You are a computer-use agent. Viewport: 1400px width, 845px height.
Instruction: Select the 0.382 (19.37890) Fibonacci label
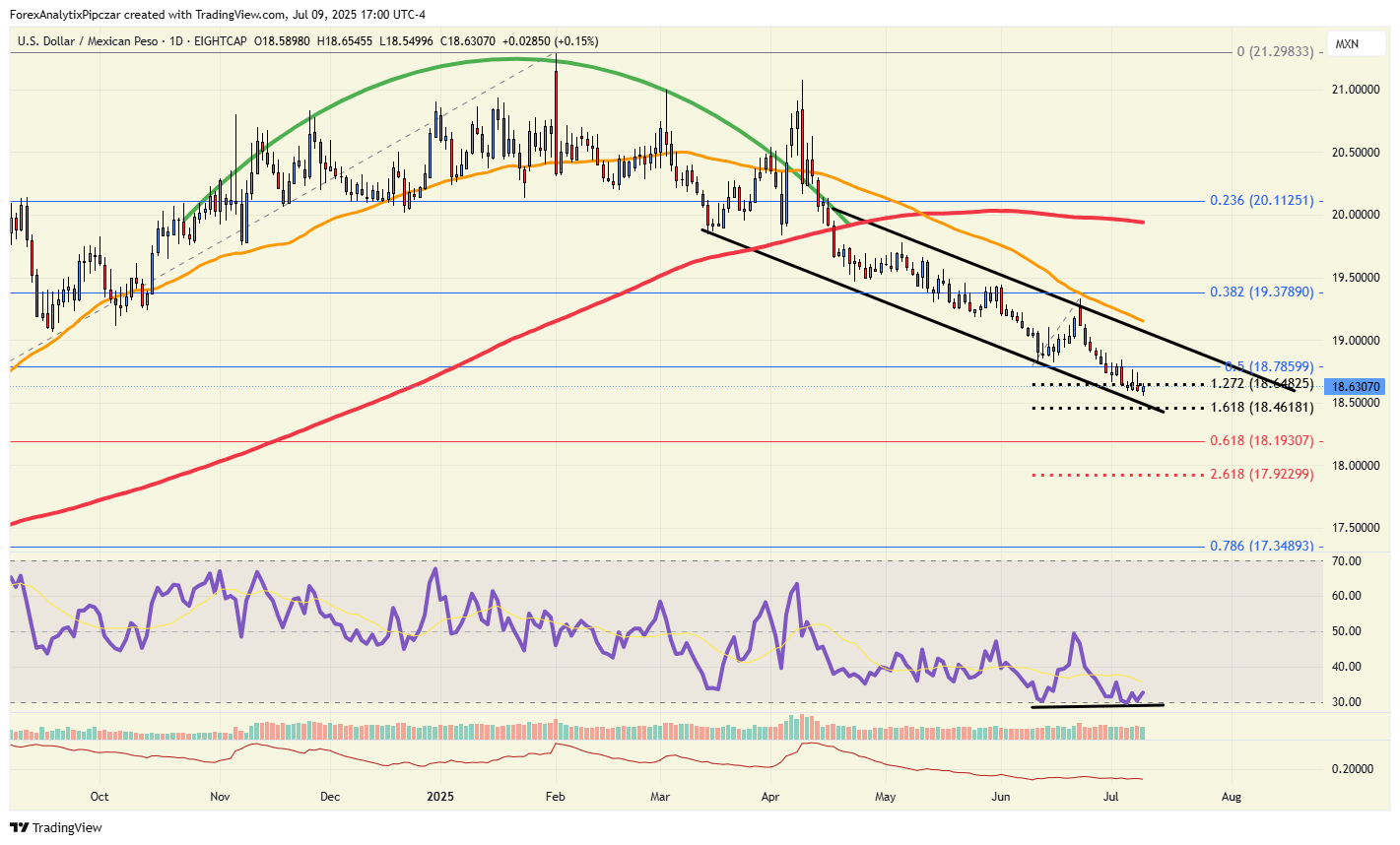point(1261,292)
